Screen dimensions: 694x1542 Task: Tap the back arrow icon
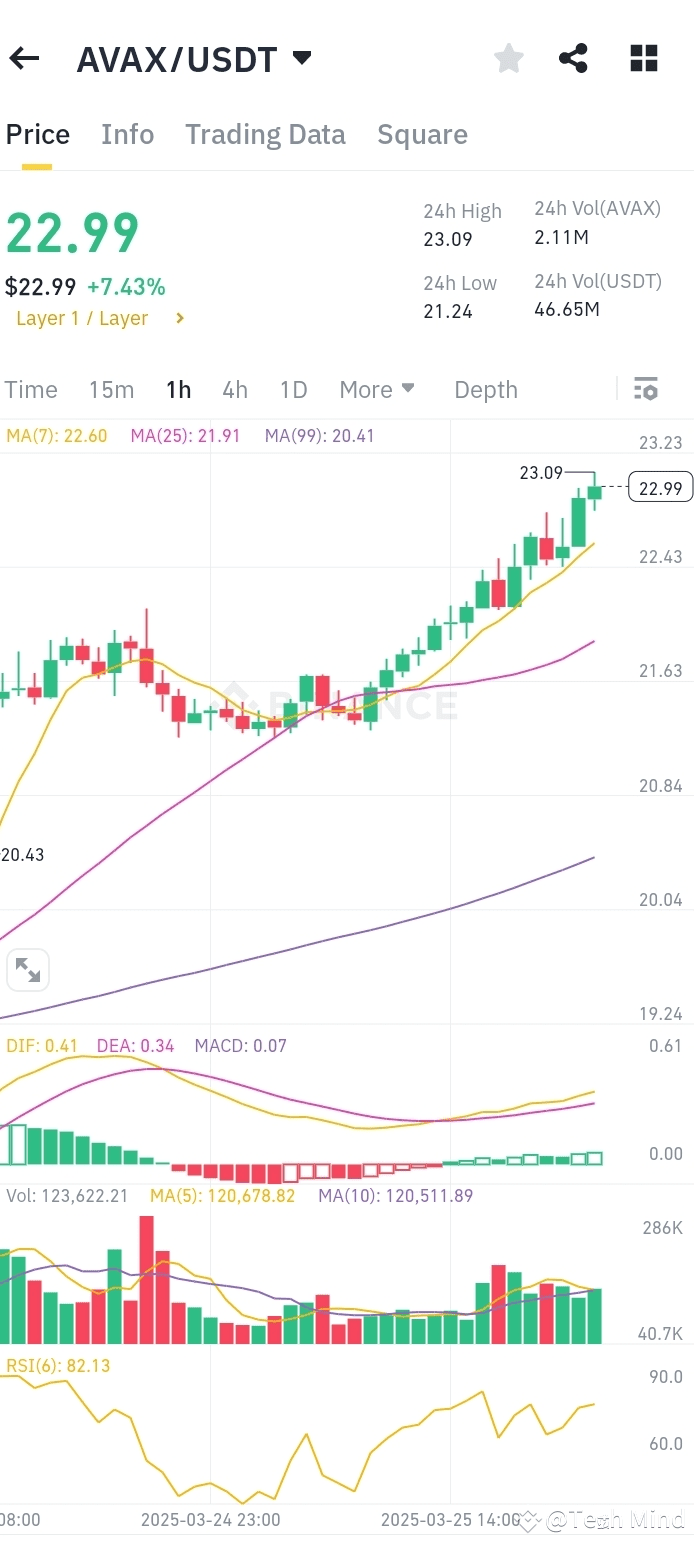tap(24, 59)
